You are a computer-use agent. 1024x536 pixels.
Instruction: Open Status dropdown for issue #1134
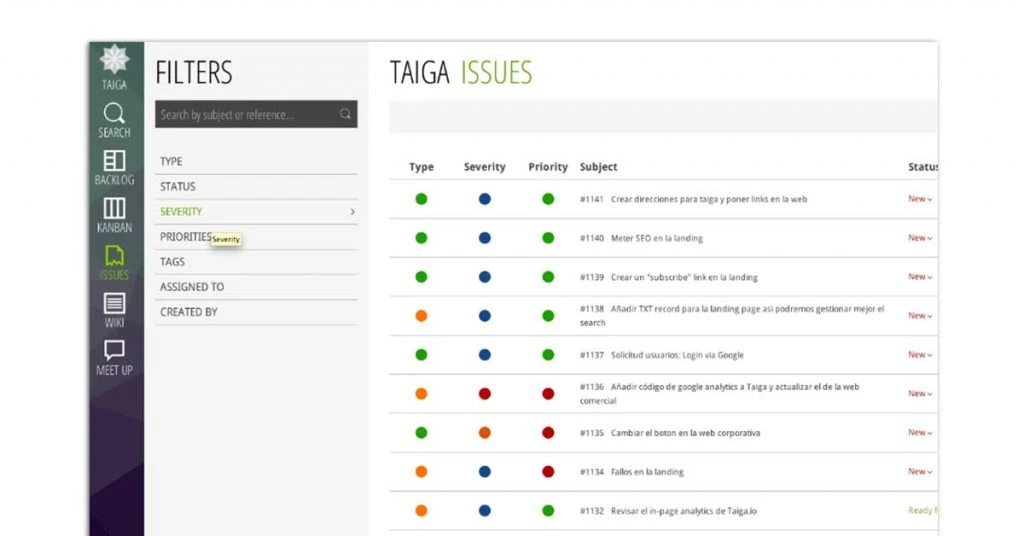tap(920, 472)
